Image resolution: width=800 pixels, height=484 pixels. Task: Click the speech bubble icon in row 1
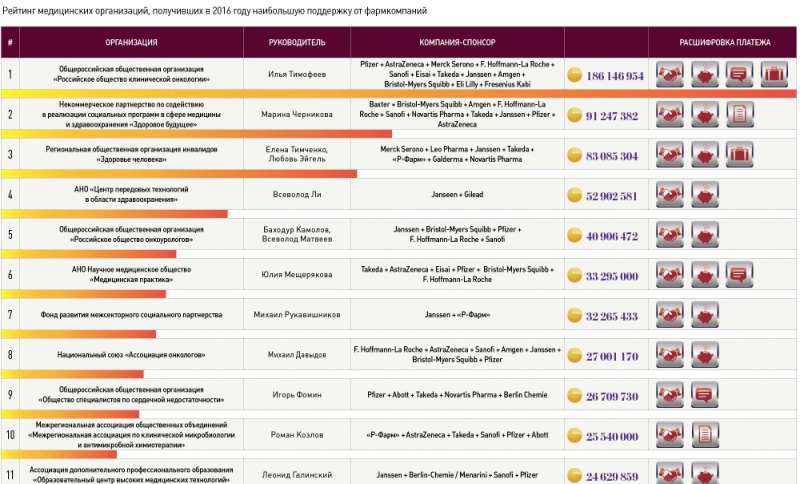coord(739,74)
